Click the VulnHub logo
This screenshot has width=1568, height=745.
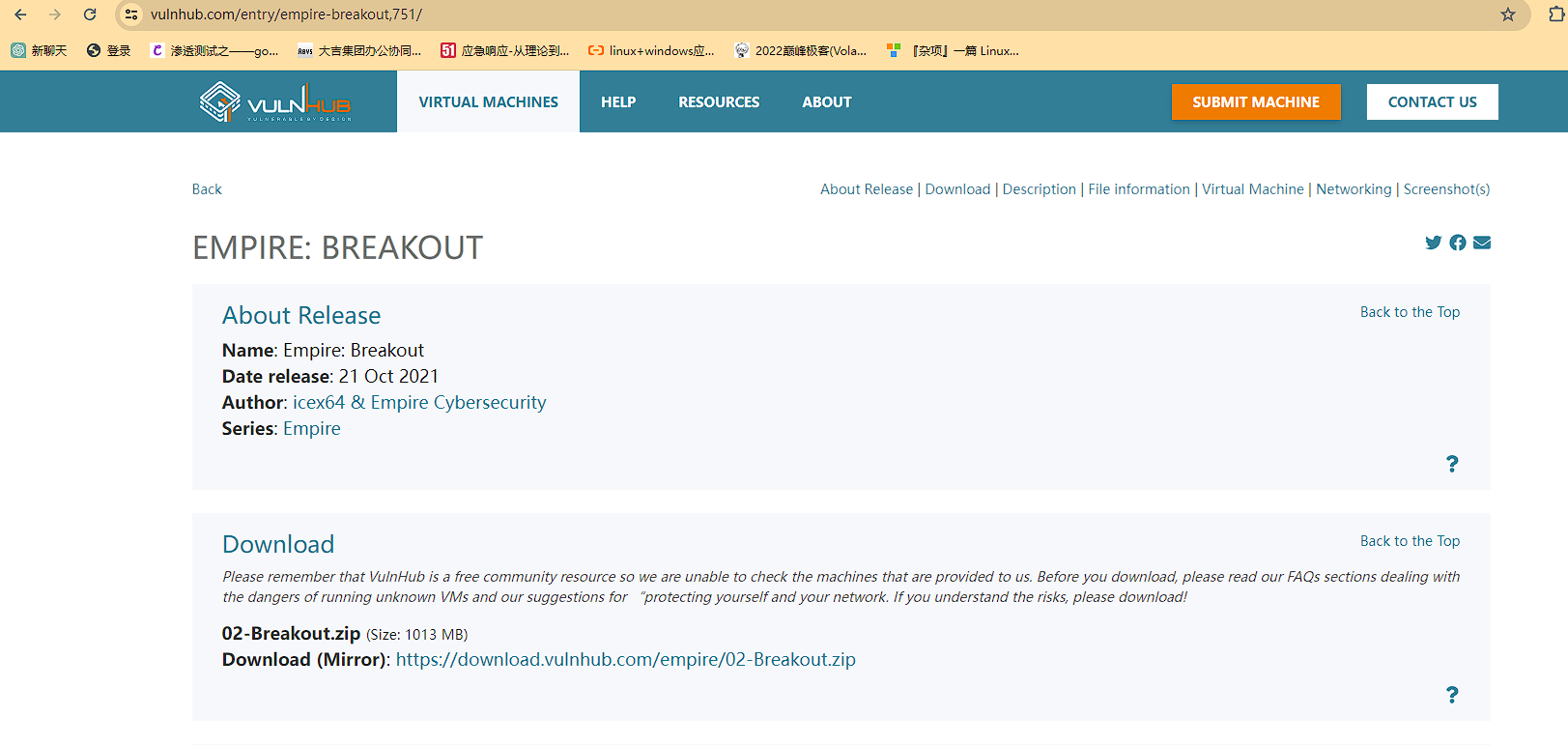(x=275, y=101)
